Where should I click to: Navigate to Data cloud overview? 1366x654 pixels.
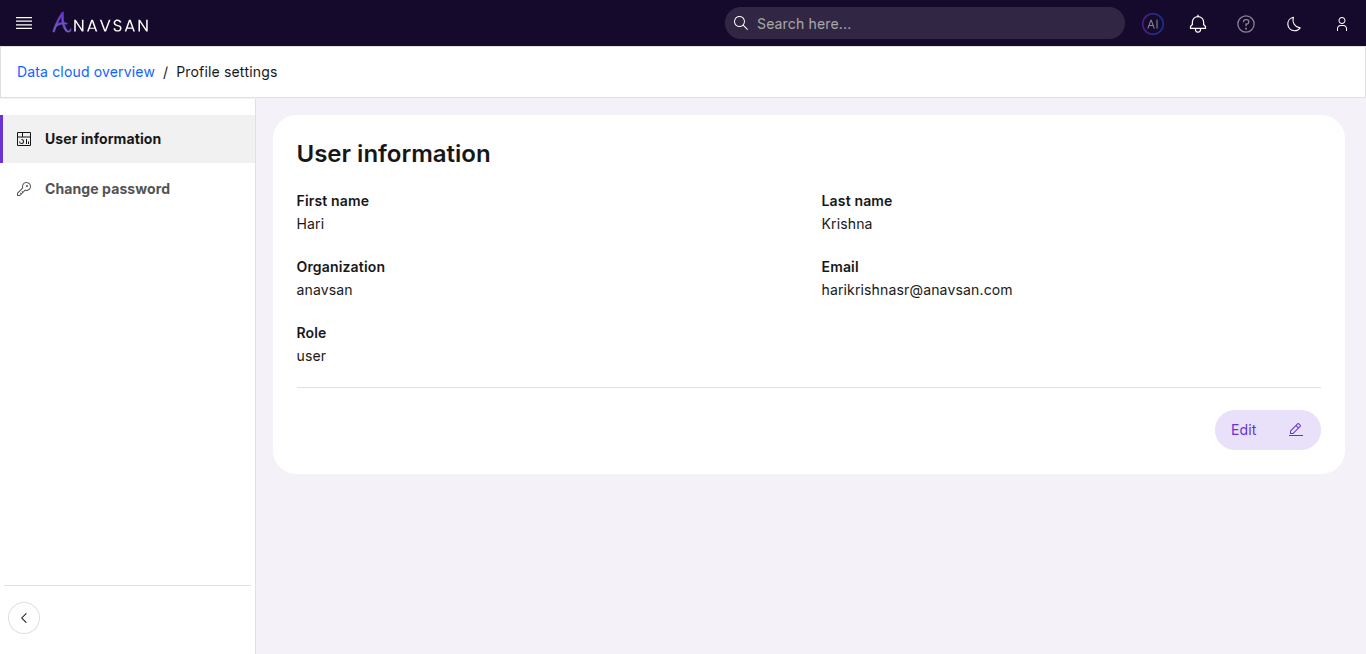pos(85,71)
